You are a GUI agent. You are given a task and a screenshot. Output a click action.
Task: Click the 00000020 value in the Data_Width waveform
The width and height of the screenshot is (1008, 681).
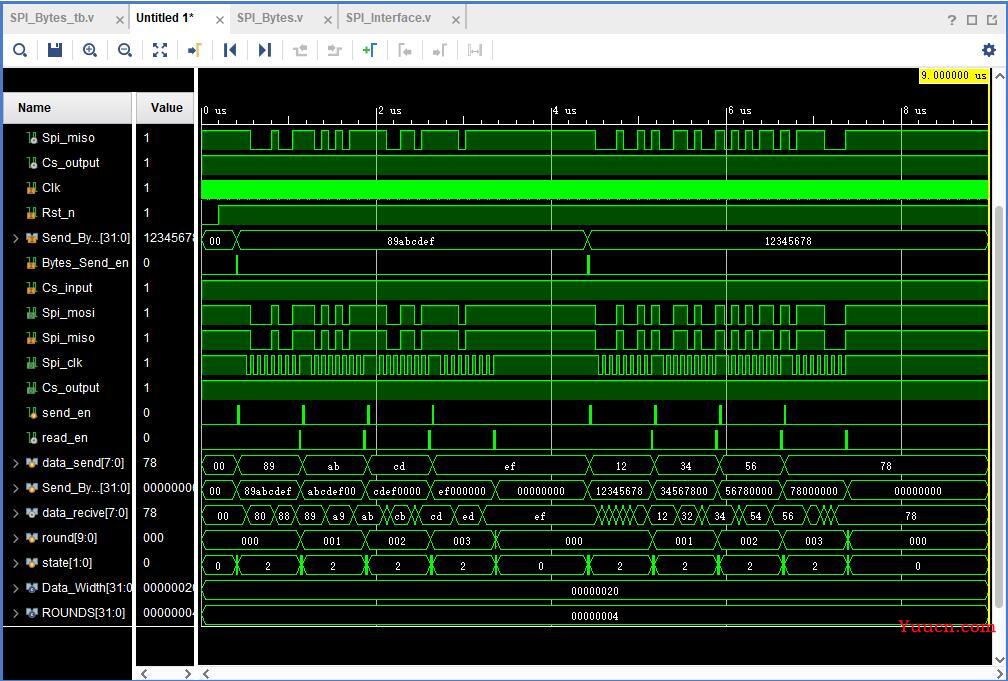click(595, 591)
